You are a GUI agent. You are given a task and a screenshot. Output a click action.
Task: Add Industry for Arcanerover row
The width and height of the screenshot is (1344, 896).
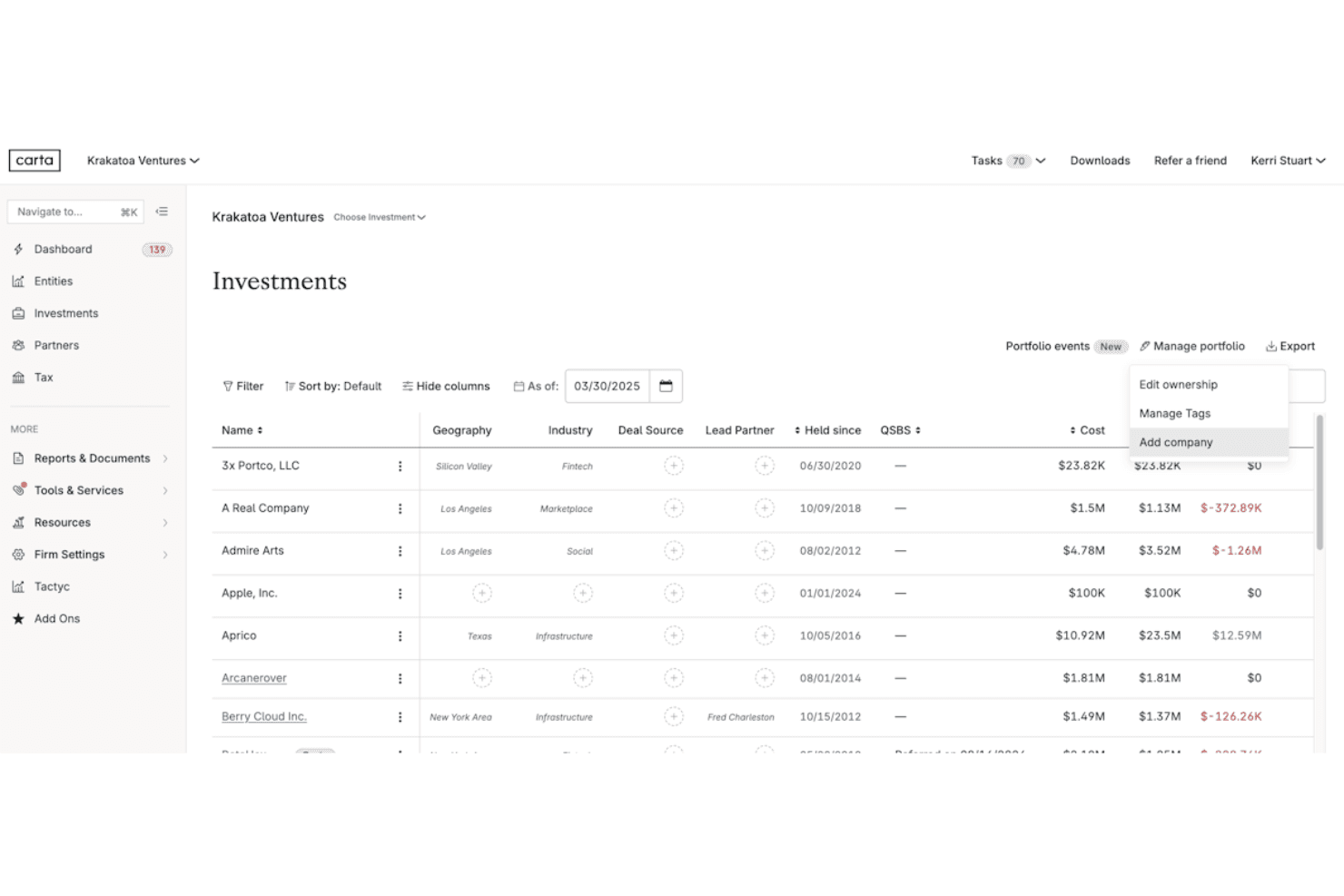pos(583,678)
